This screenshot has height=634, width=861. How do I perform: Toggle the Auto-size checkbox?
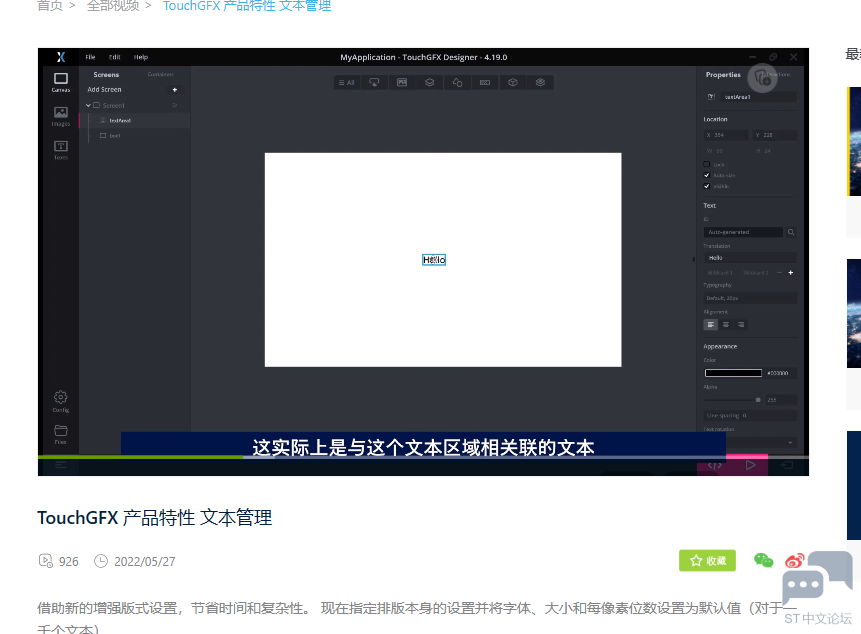click(707, 175)
